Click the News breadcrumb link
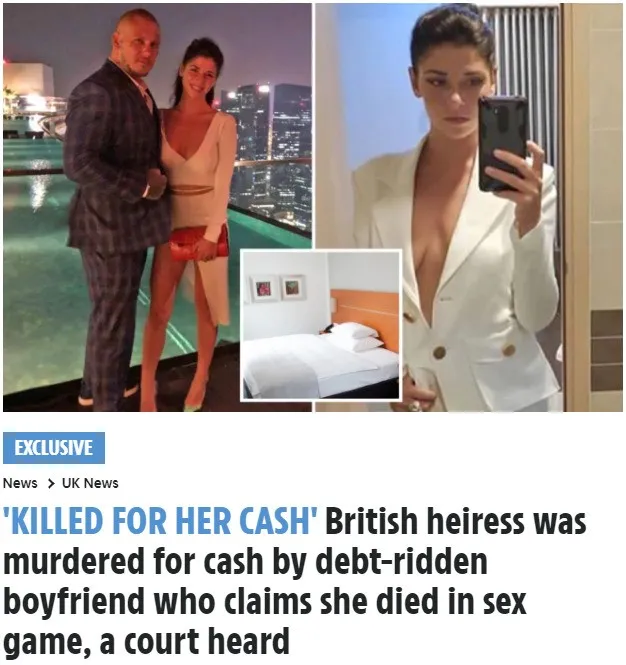Image resolution: width=626 pixels, height=665 pixels. [20, 483]
